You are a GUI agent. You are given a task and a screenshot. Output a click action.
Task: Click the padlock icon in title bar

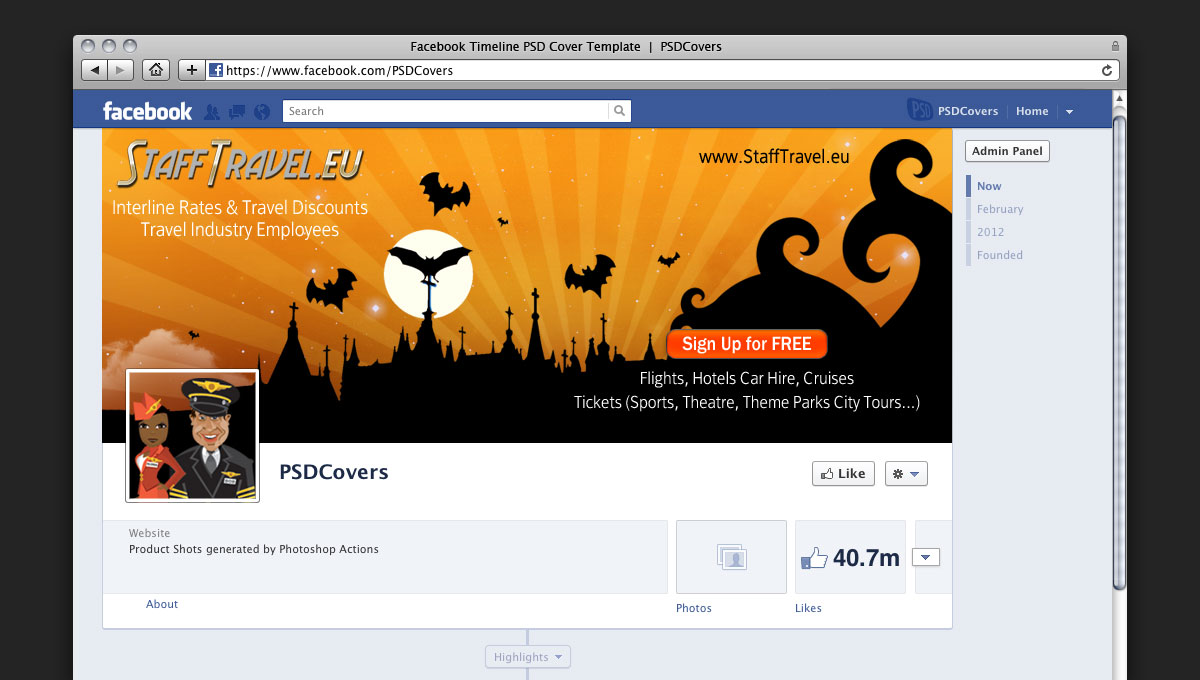point(1115,46)
